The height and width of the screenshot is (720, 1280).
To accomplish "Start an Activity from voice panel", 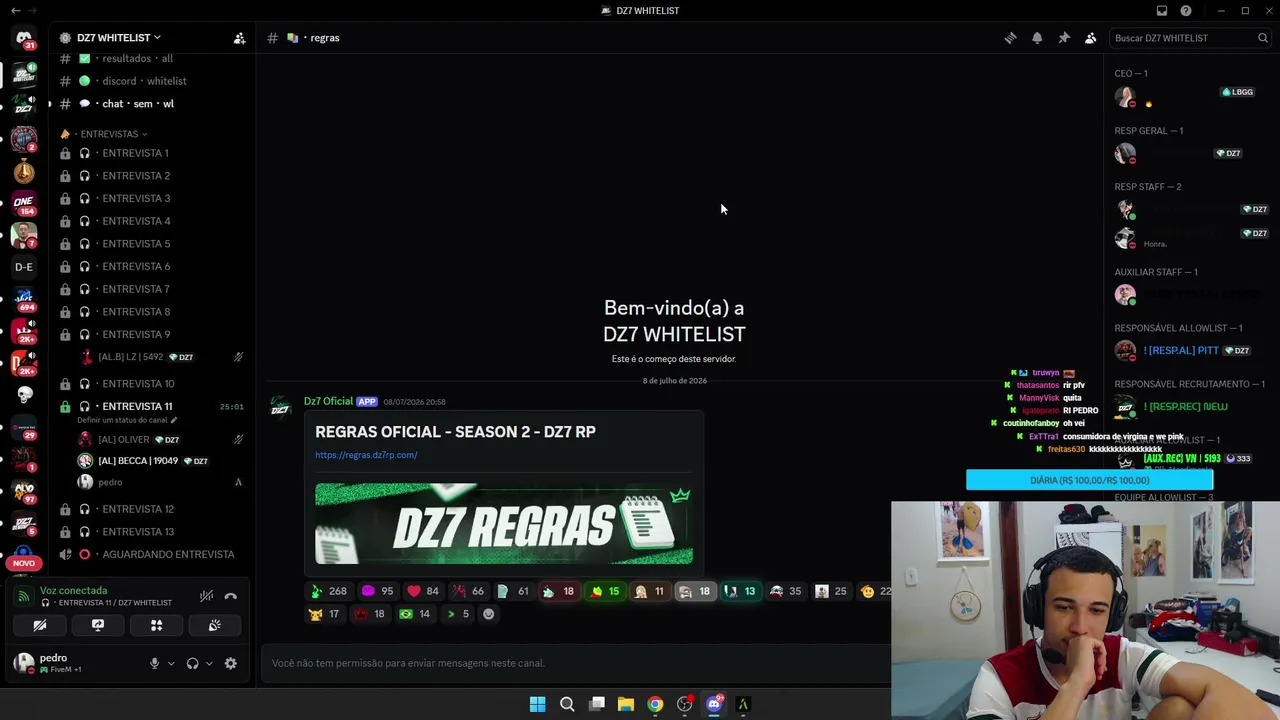I will click(x=156, y=625).
